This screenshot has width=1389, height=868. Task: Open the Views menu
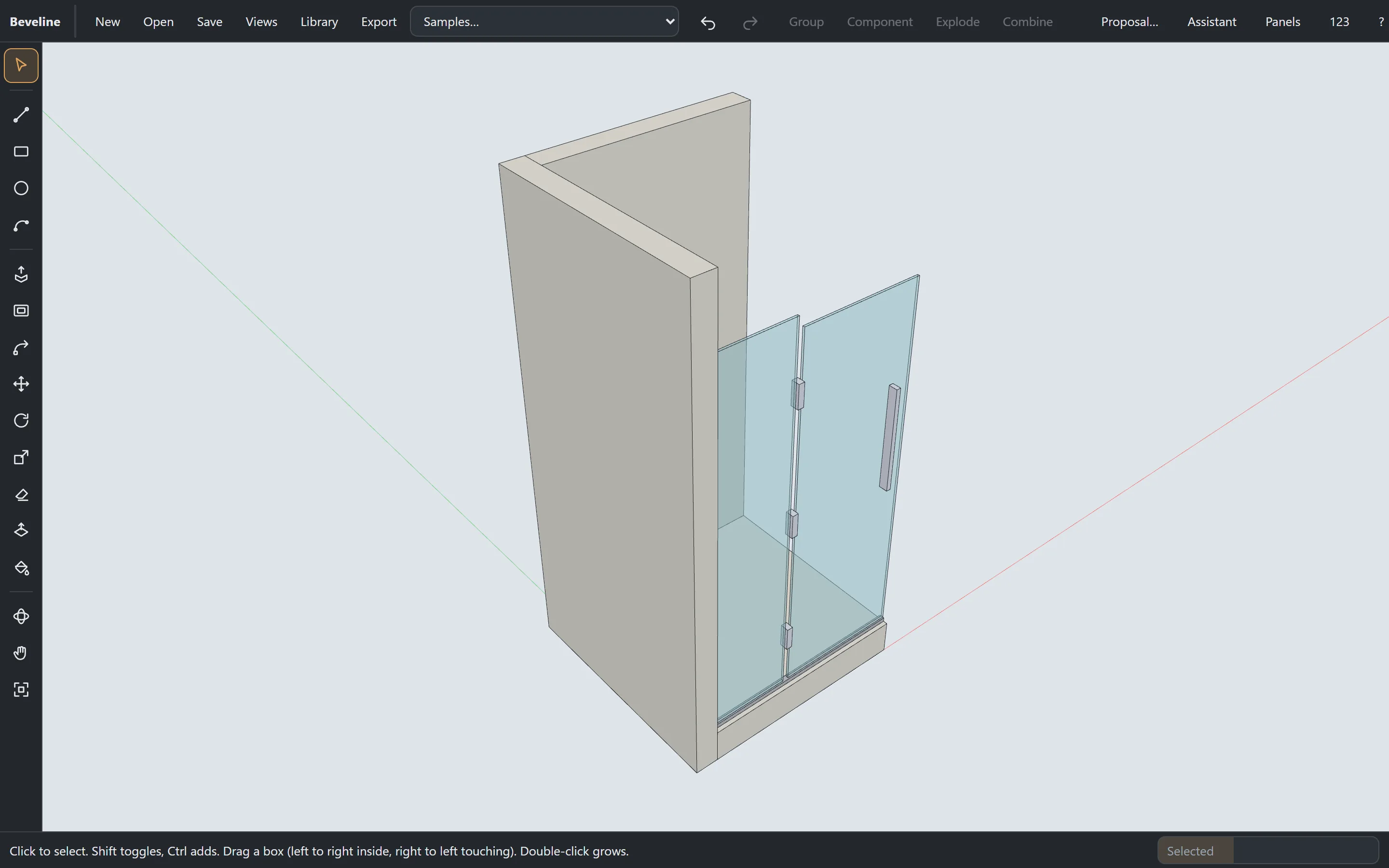pyautogui.click(x=261, y=22)
